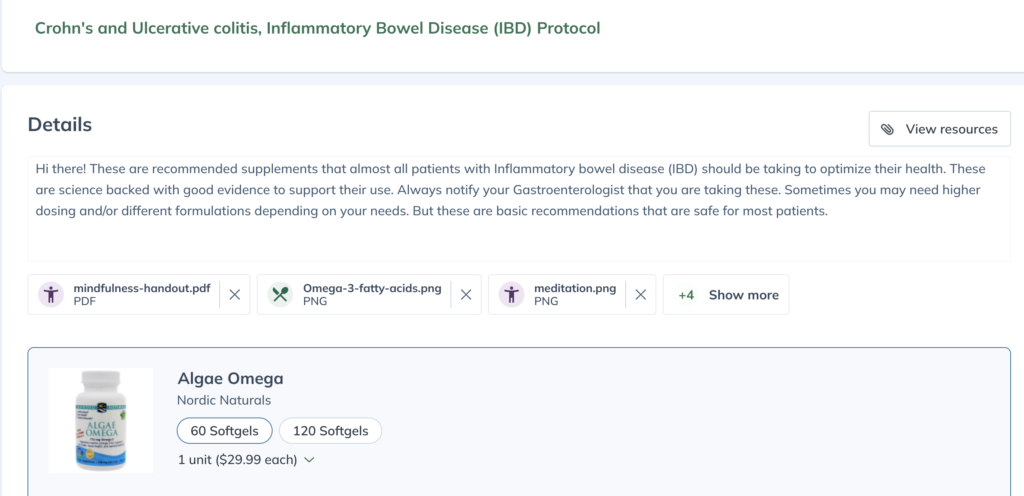Click the Algae Omega product title
The image size is (1024, 496).
[x=230, y=378]
